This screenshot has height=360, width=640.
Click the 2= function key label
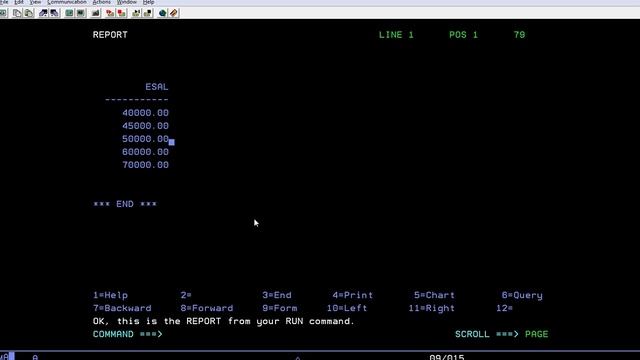(x=186, y=295)
